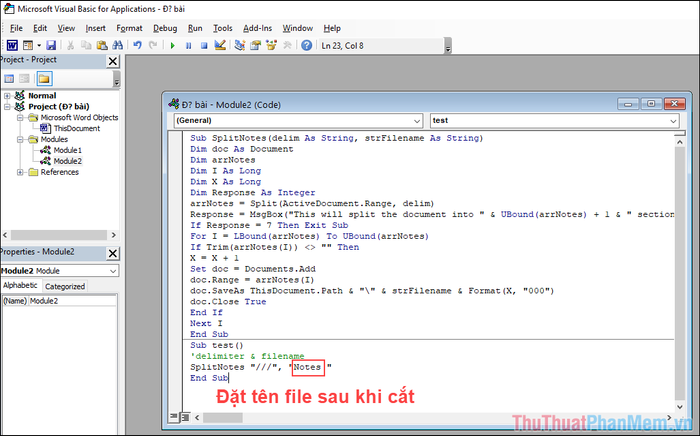Click the Insert UserForm toolbar icon

tap(28, 46)
